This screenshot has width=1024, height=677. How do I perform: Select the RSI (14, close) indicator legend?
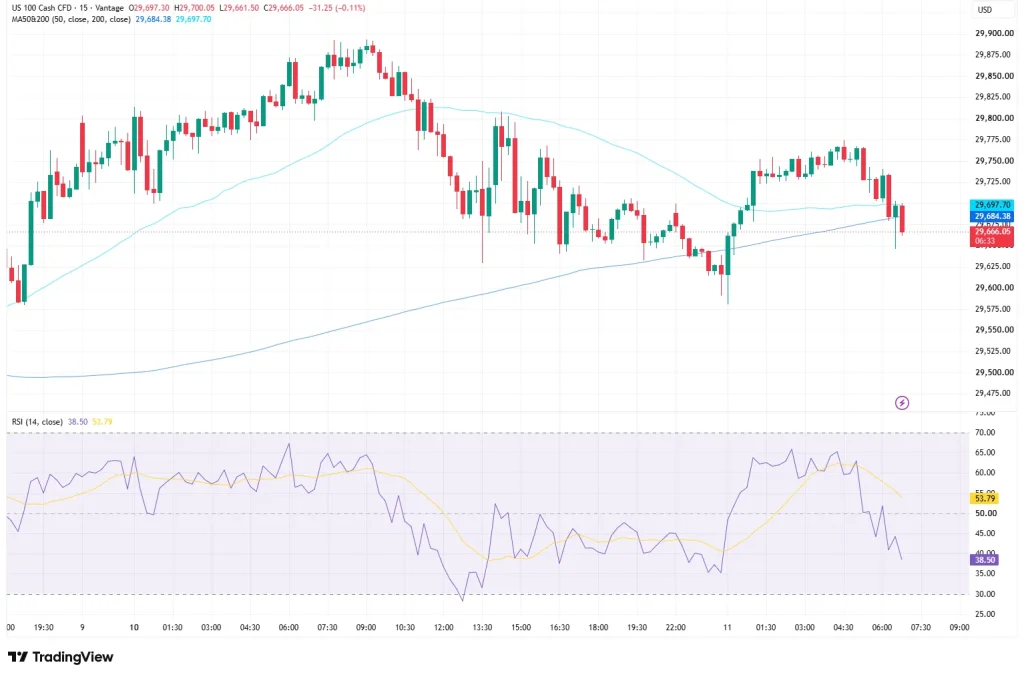pyautogui.click(x=37, y=422)
